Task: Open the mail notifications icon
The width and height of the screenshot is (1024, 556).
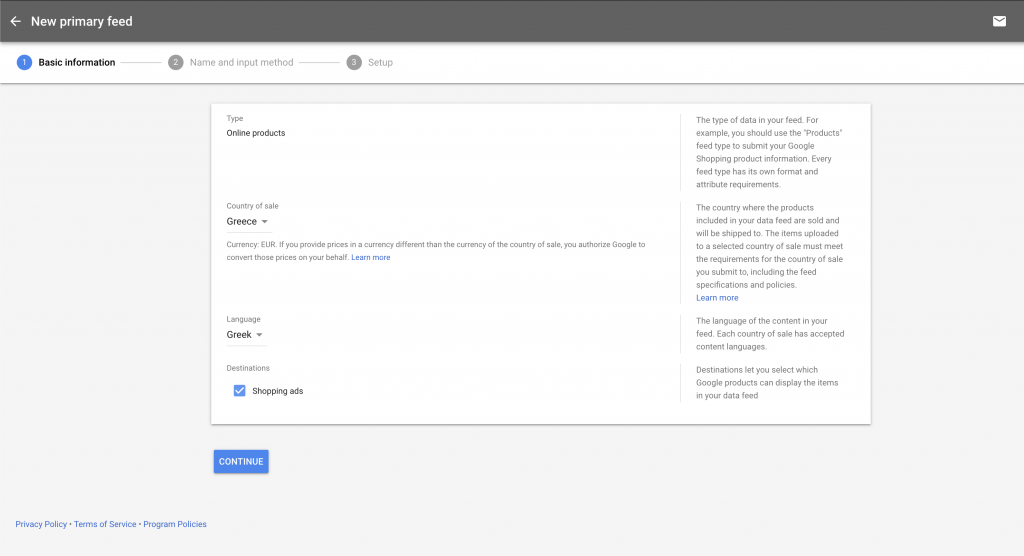Action: (999, 22)
